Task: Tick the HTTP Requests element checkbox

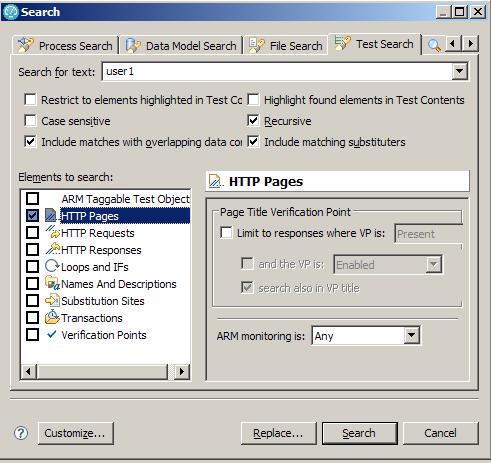Action: tap(32, 232)
